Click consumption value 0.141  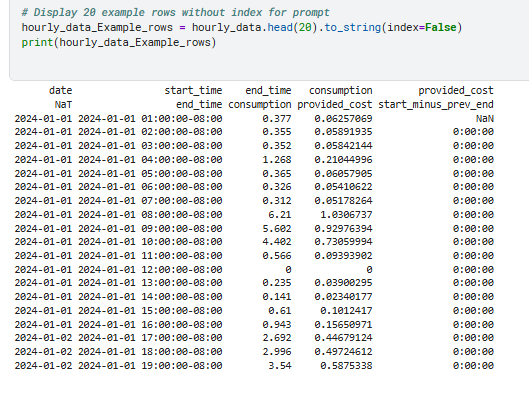coord(277,297)
